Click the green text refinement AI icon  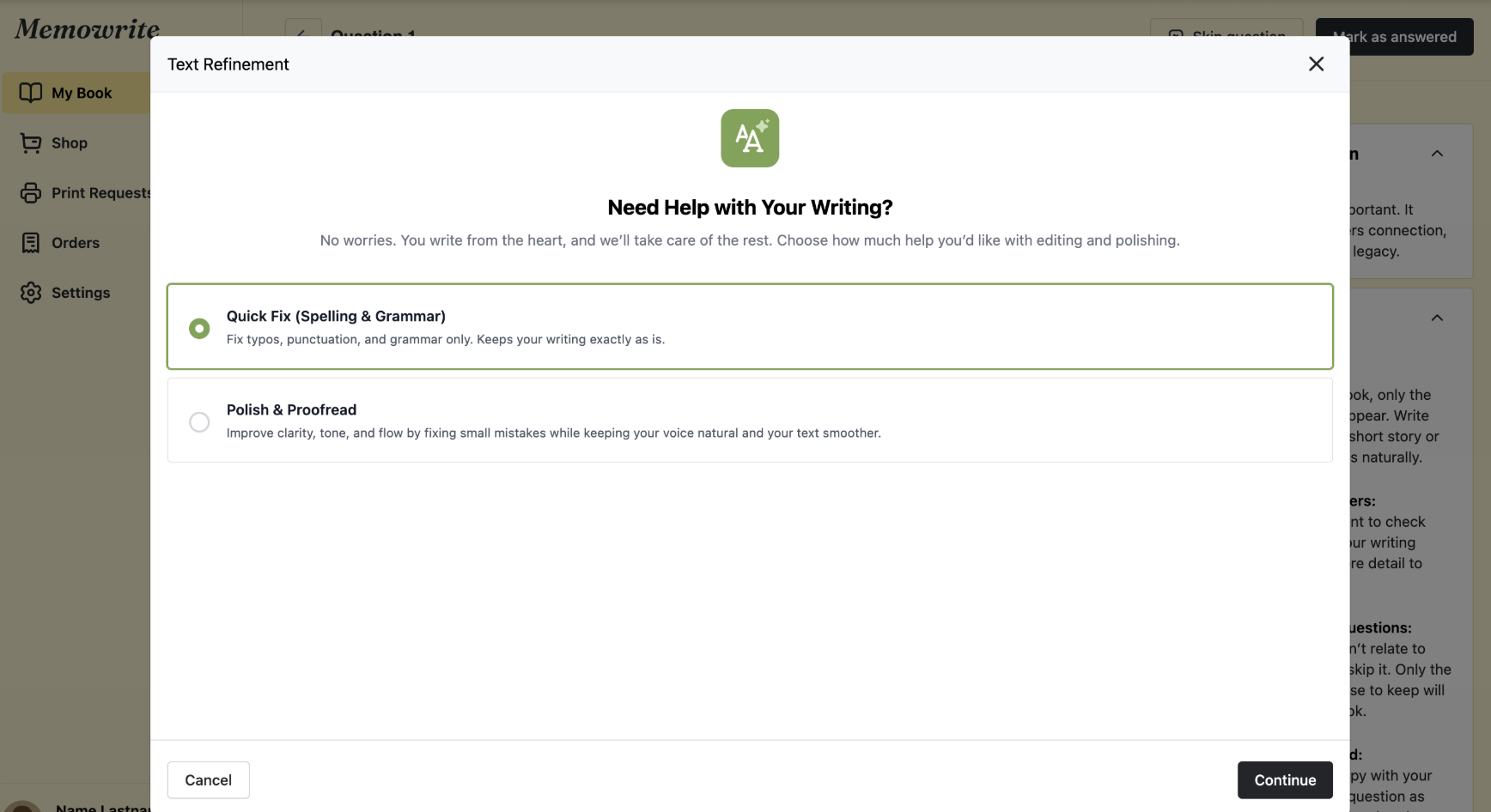coord(749,138)
